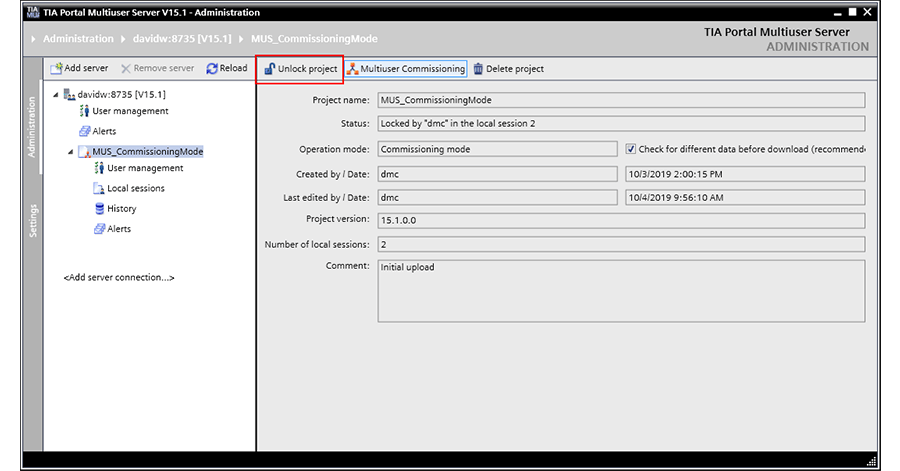Click the window resize grip icon
Viewport: 900px width, 471px height.
tap(871, 461)
